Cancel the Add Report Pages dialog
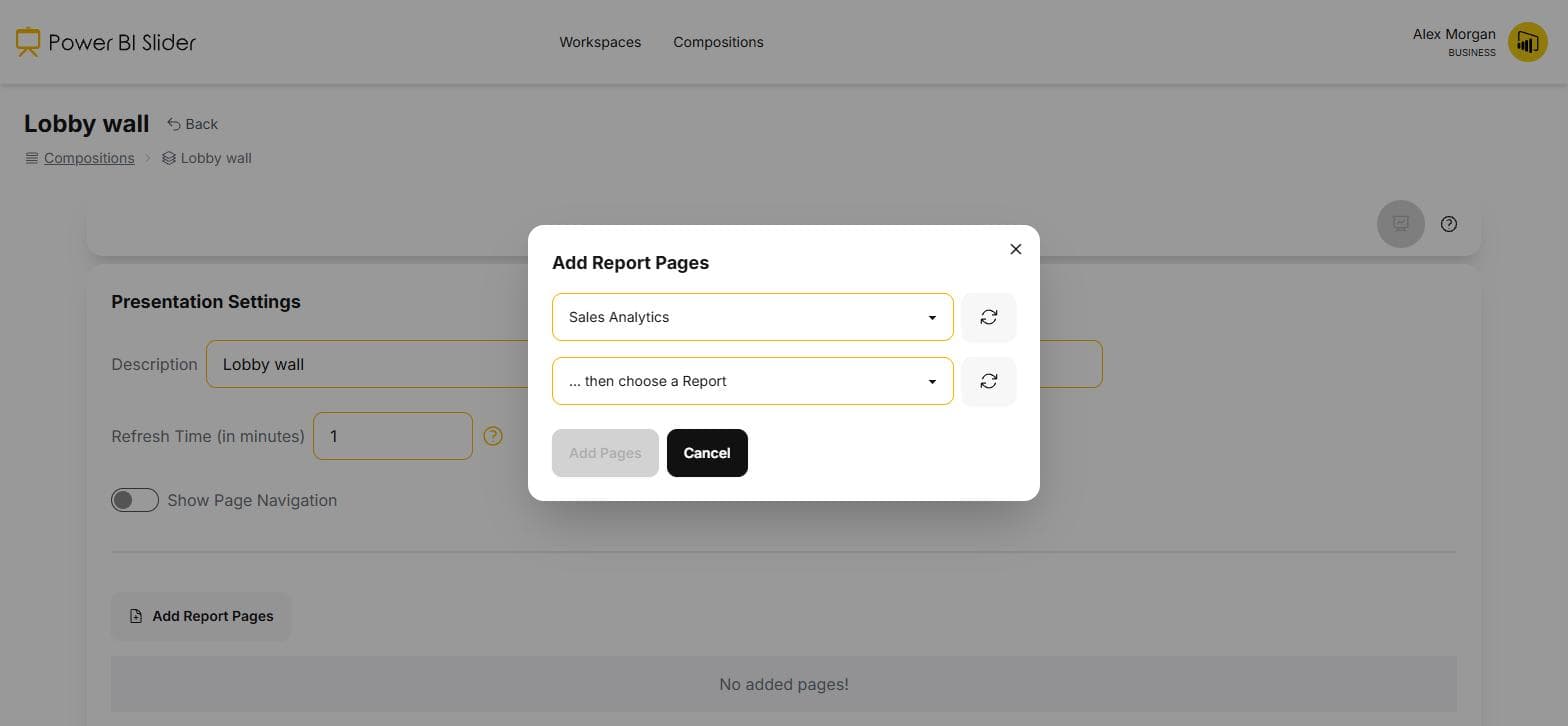The image size is (1568, 726). click(707, 453)
